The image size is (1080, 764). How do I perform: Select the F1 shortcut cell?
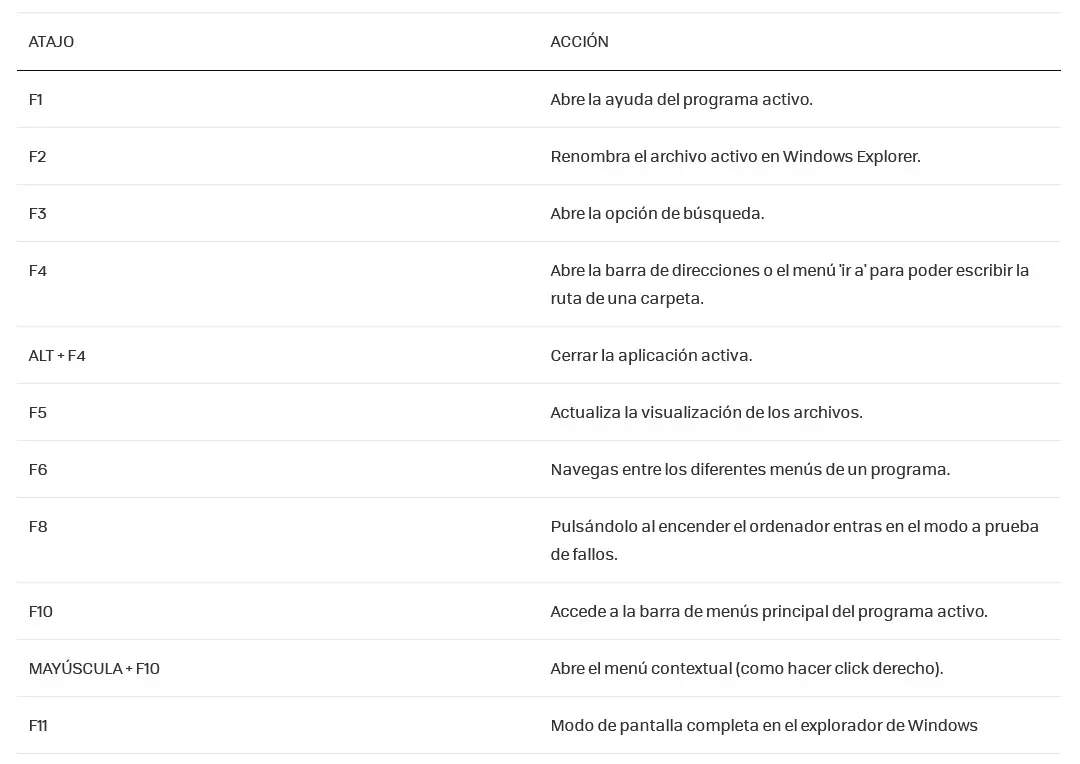(36, 99)
